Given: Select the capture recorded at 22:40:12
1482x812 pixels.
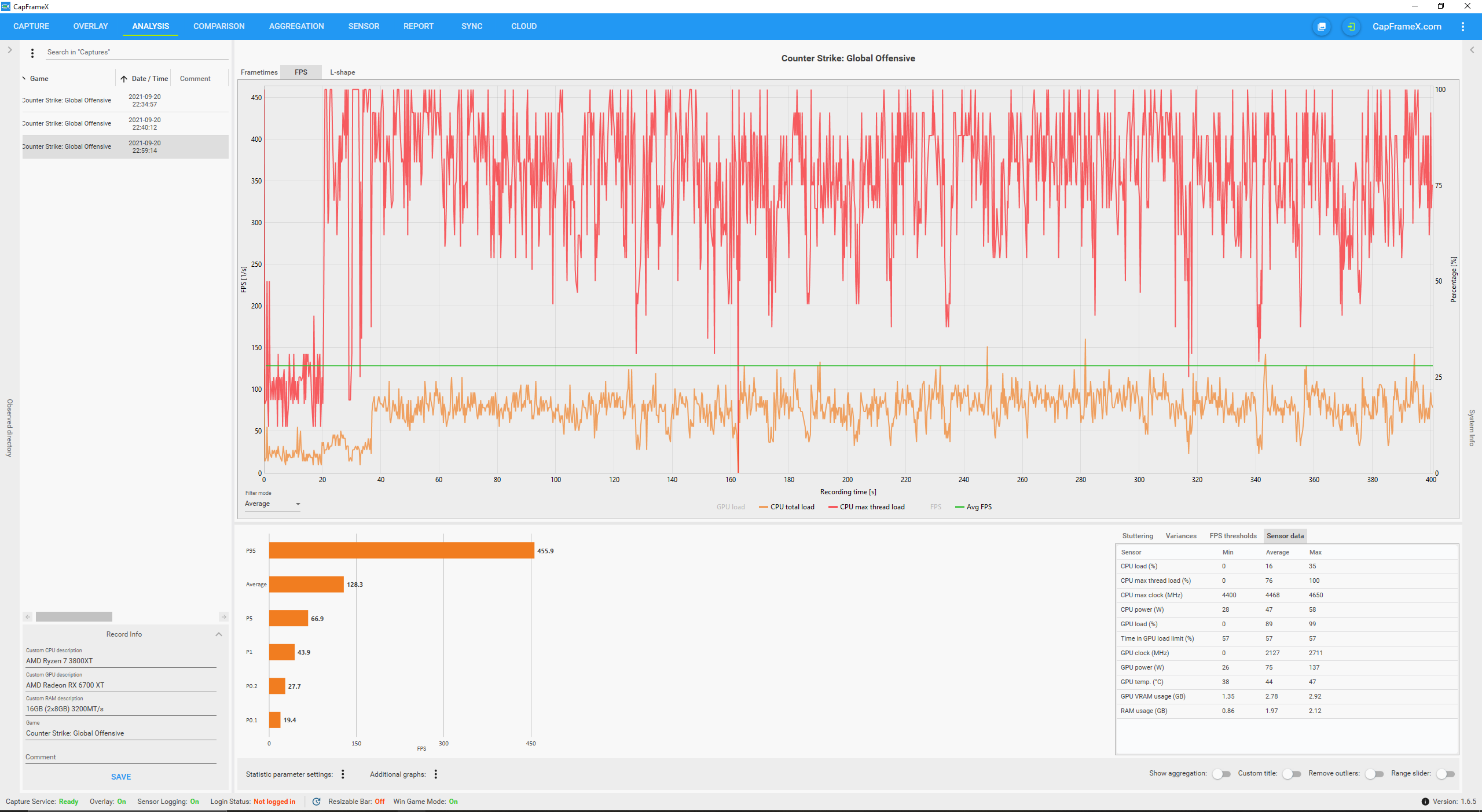Looking at the screenshot, I should pos(125,124).
